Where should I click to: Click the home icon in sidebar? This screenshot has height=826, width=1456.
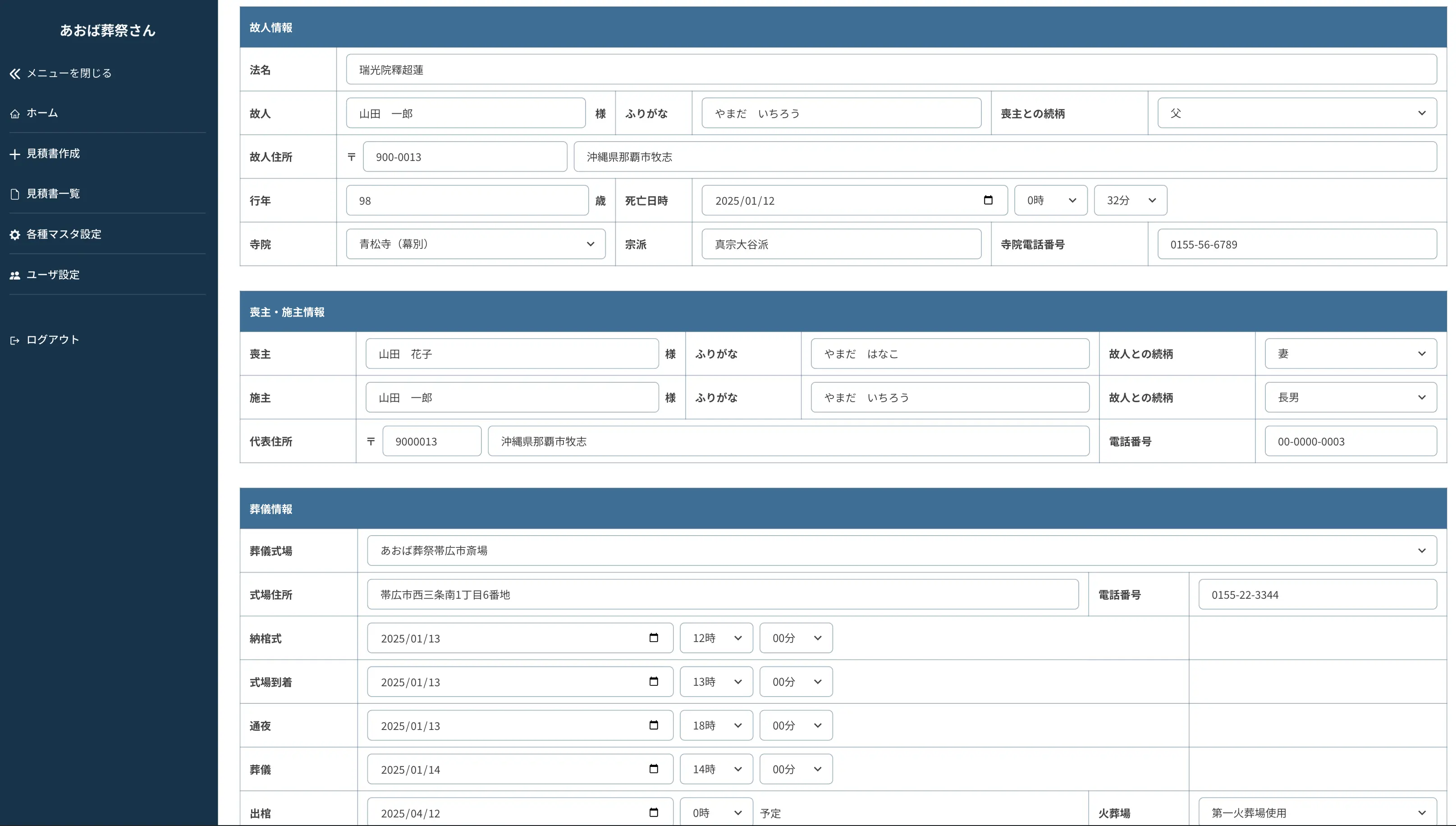coord(15,114)
